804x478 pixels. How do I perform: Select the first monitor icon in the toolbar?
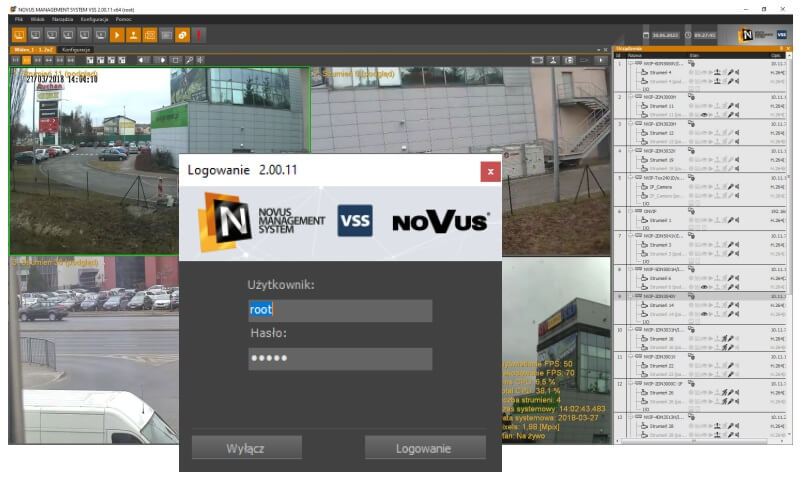pyautogui.click(x=19, y=35)
